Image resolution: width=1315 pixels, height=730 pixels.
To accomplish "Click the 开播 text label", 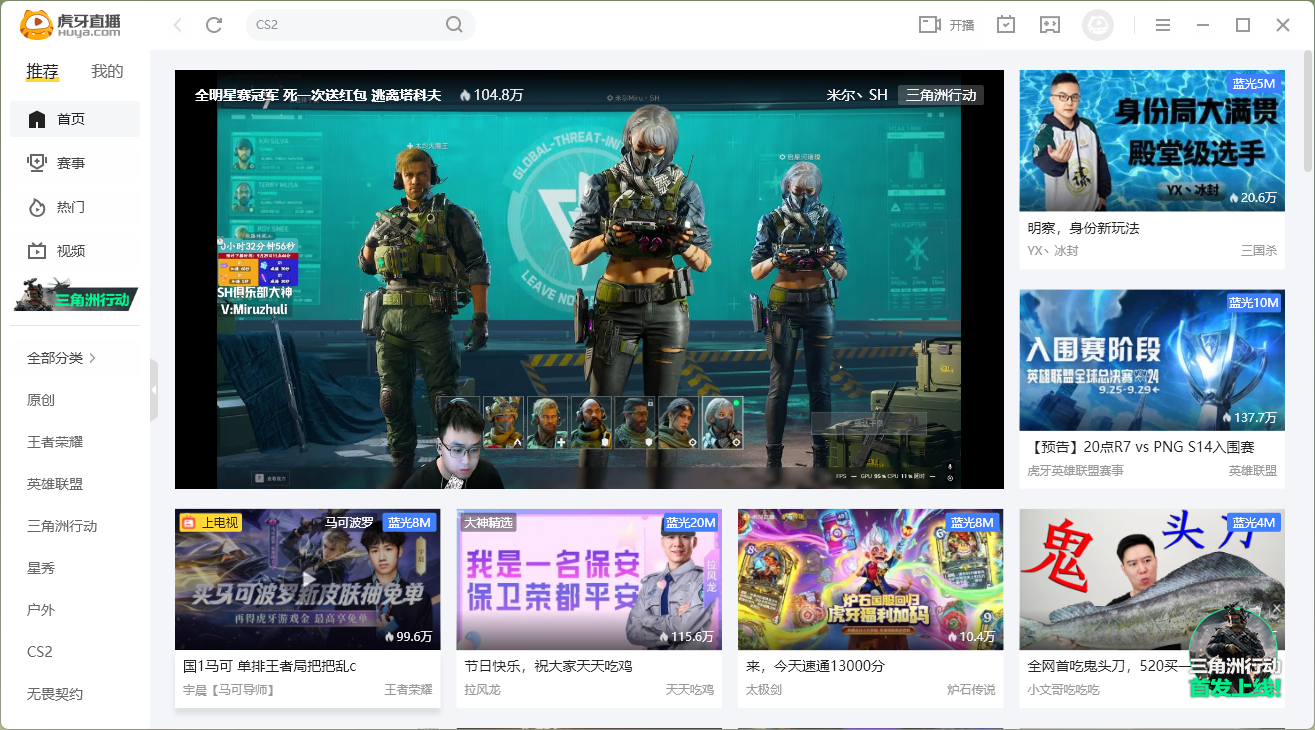I will pos(962,25).
